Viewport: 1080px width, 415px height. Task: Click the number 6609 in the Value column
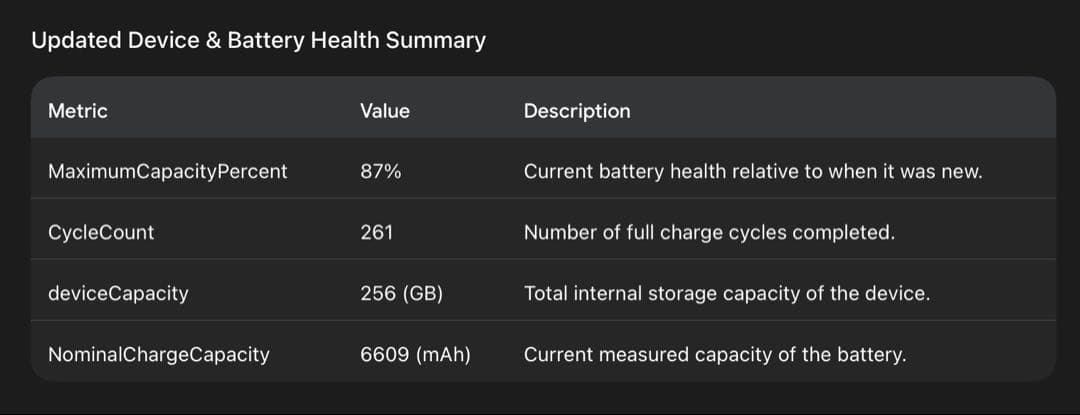click(x=382, y=355)
